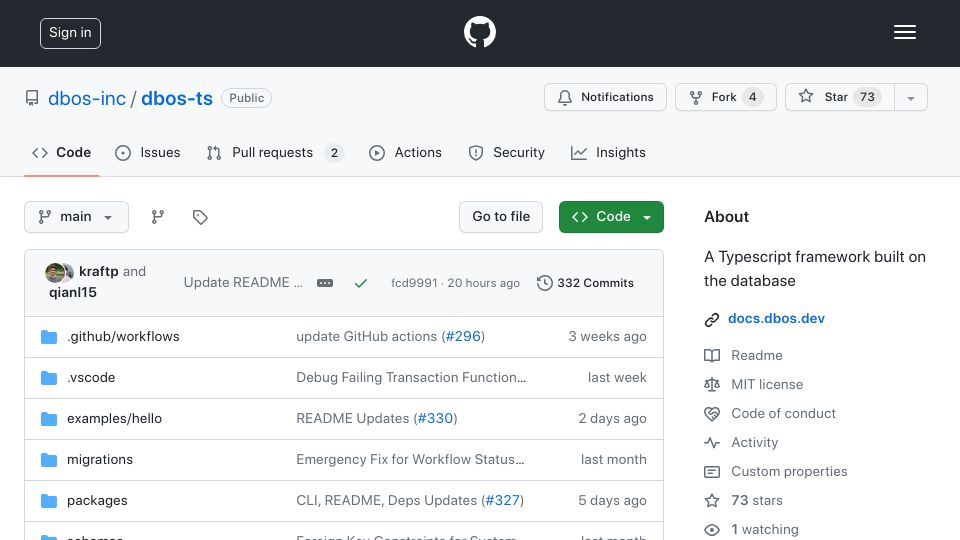Image resolution: width=960 pixels, height=540 pixels.
Task: Click folder icon beside migrations
Action: (49, 460)
